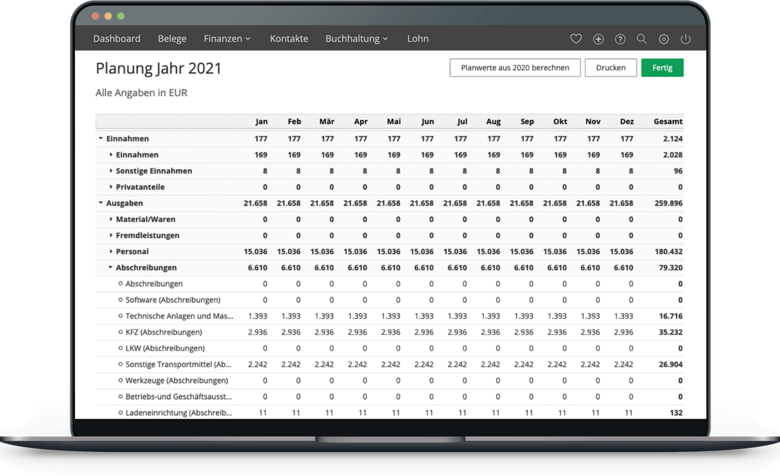The height and width of the screenshot is (476, 780).
Task: Open the Buchhaltung dropdown menu
Action: click(356, 39)
